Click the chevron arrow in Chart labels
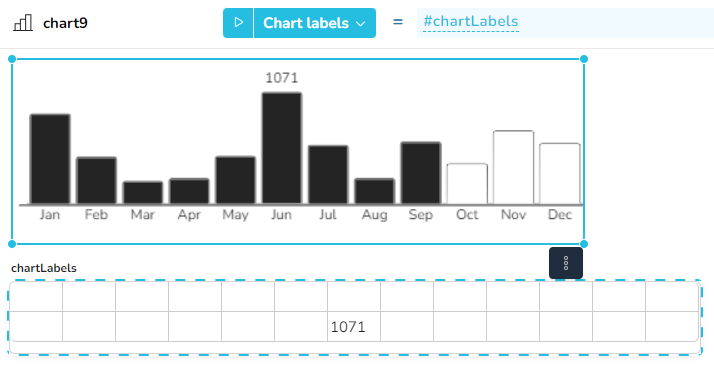714x366 pixels. (x=361, y=24)
